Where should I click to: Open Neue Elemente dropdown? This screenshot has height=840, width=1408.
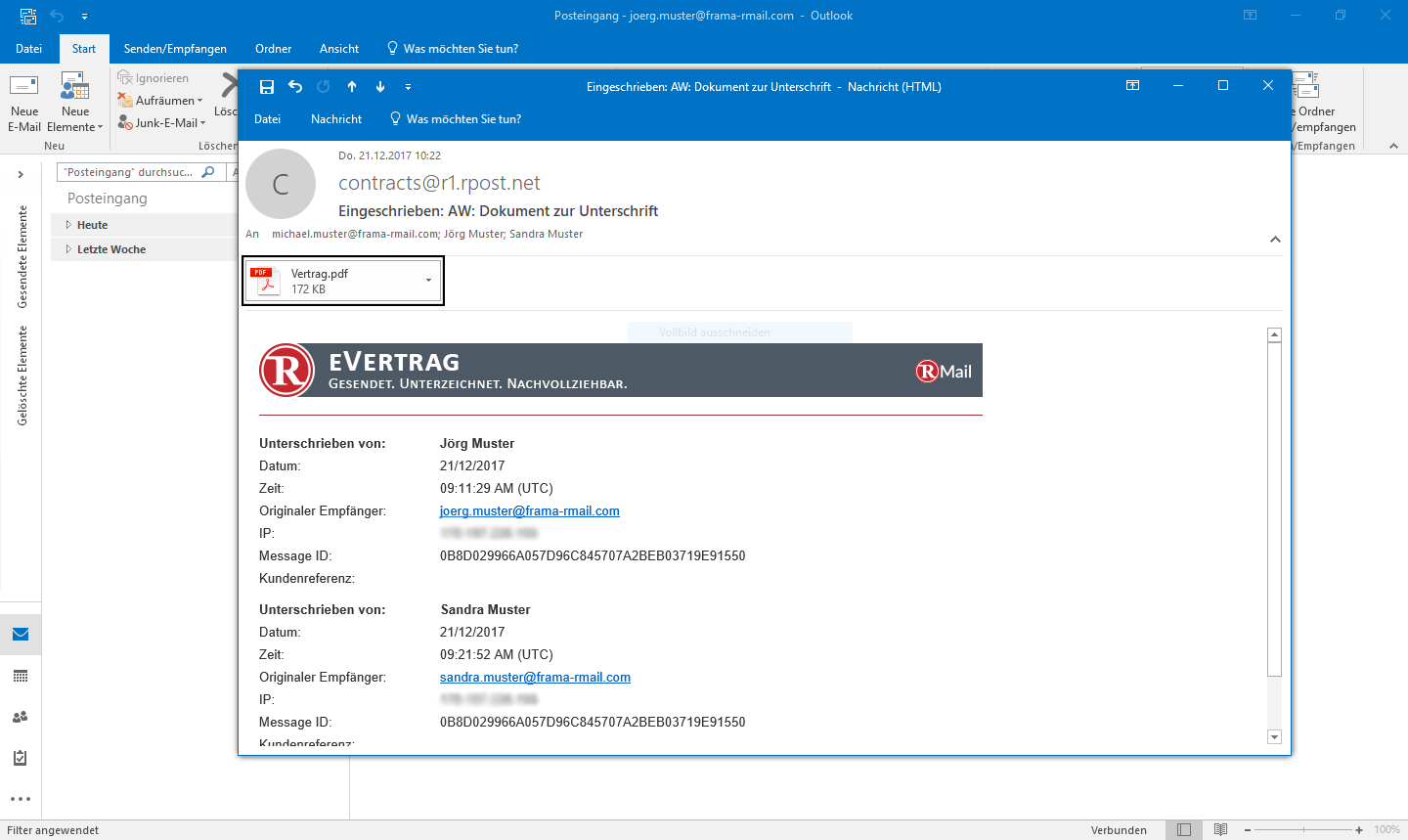[75, 102]
